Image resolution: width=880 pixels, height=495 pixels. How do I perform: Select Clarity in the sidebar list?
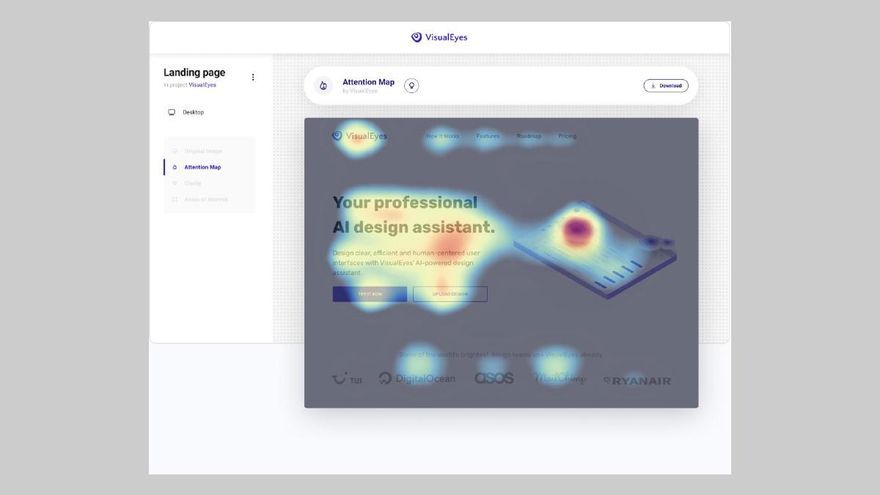coord(192,184)
